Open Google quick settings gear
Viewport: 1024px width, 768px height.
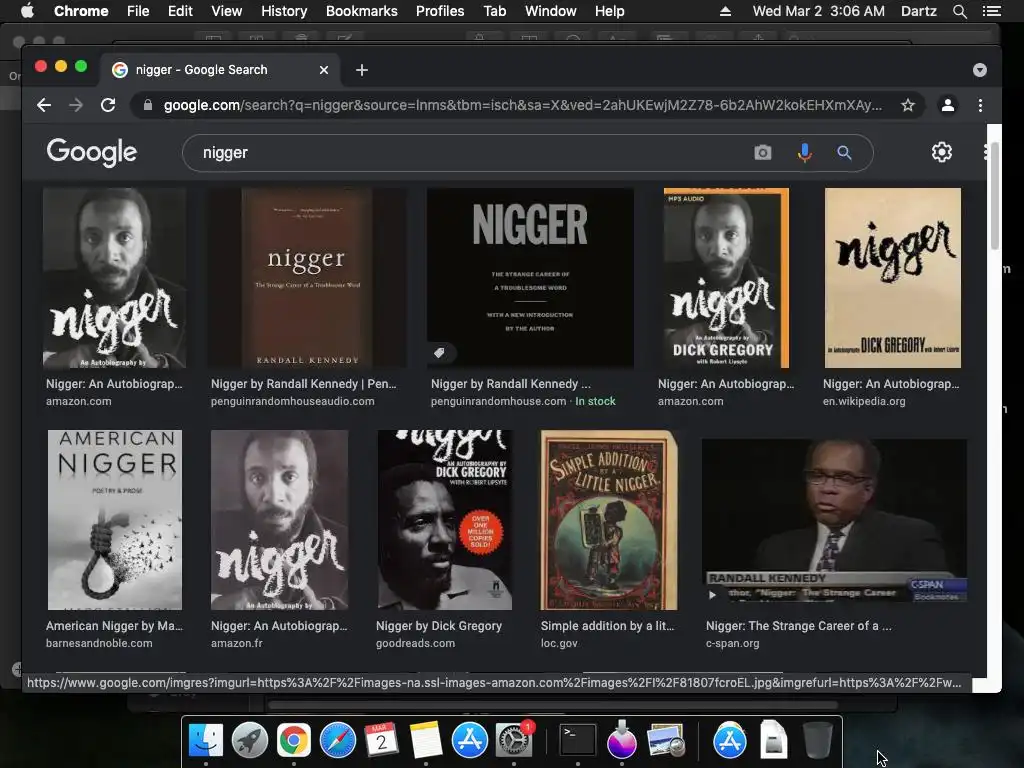(942, 152)
